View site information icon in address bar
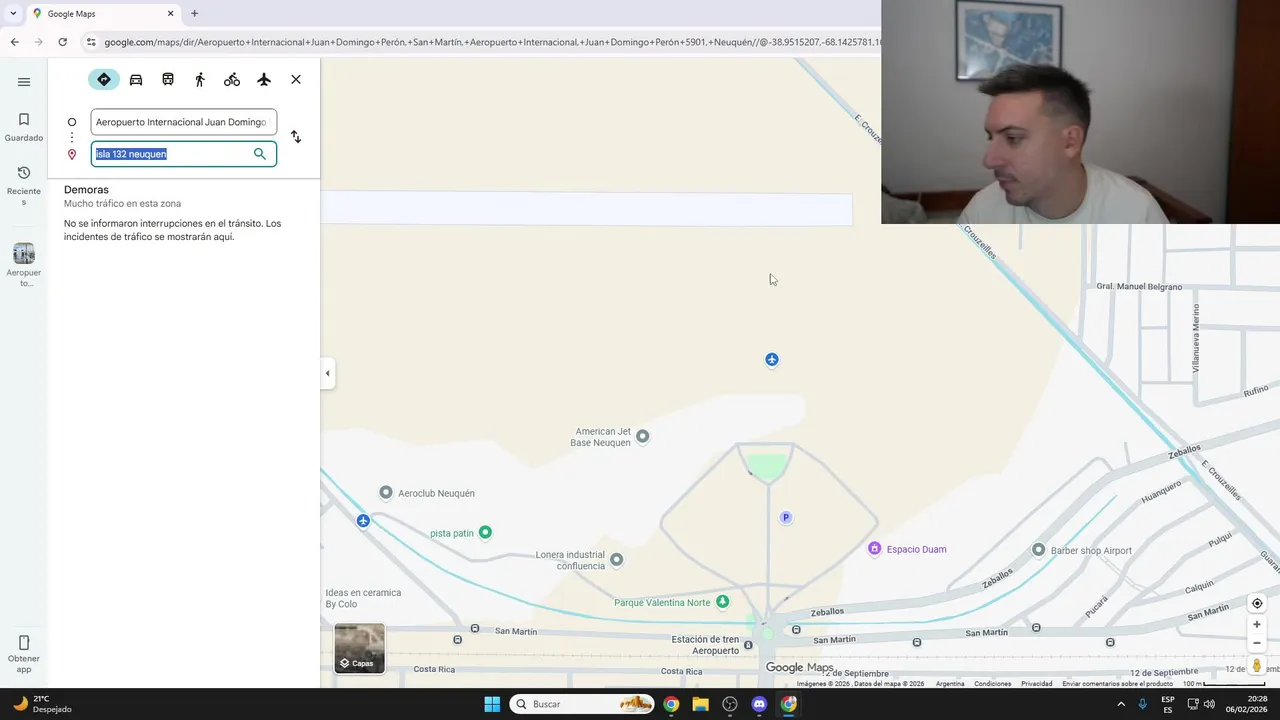 point(91,42)
